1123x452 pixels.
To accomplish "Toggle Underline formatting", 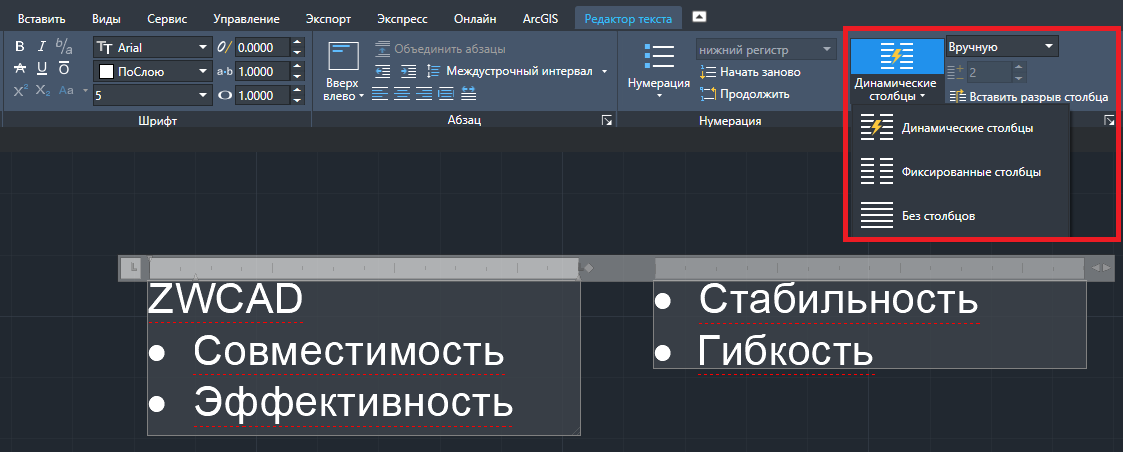I will 42,69.
